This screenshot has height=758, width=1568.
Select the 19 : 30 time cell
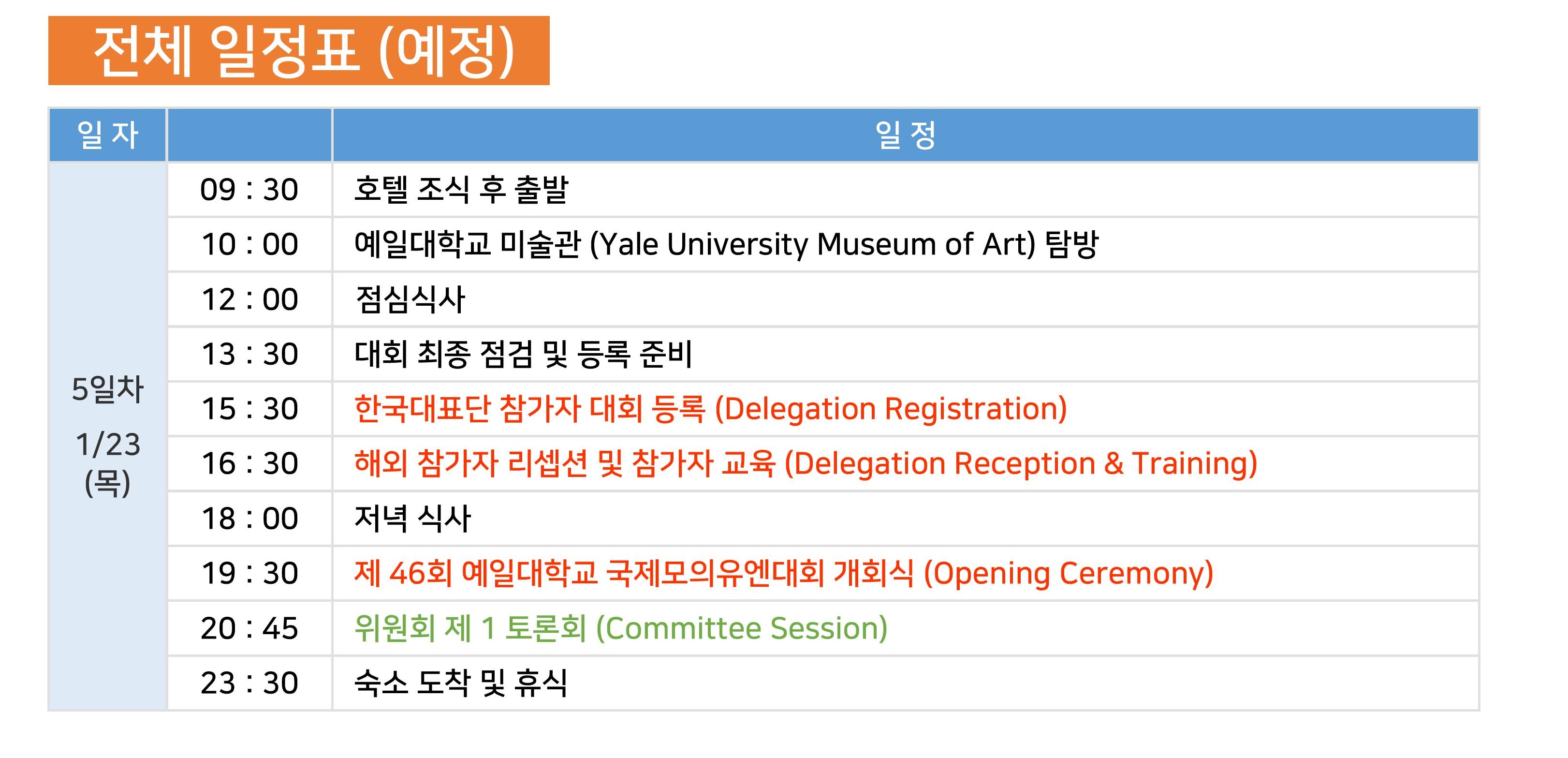[249, 573]
